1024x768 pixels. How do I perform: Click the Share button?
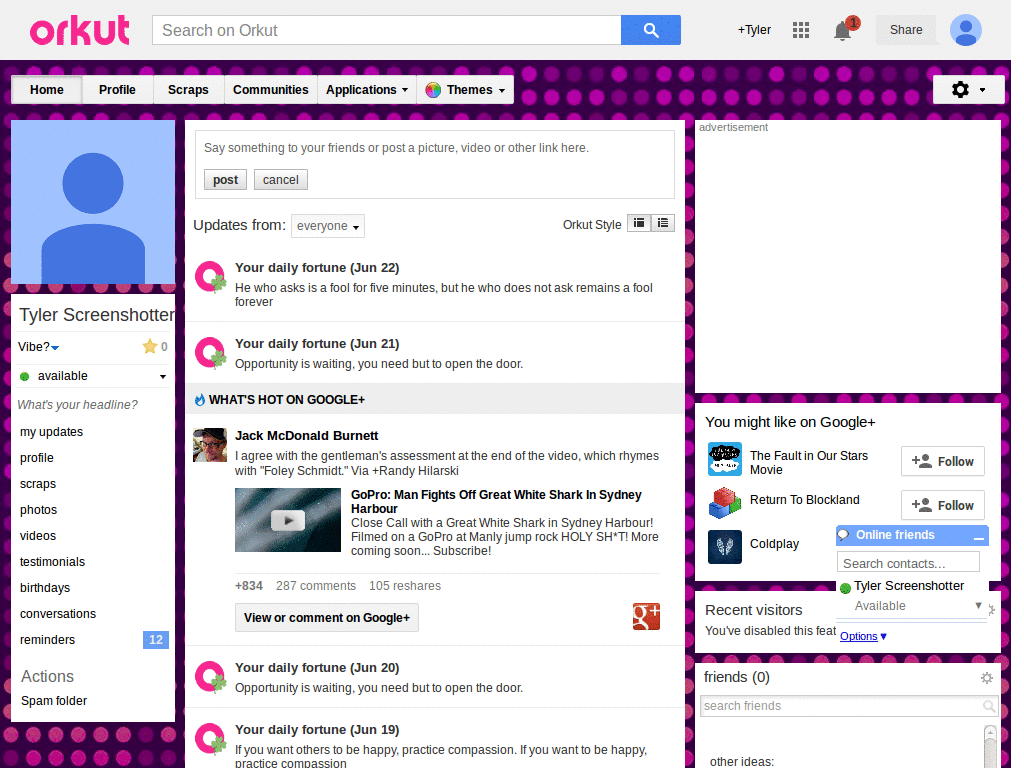point(906,30)
